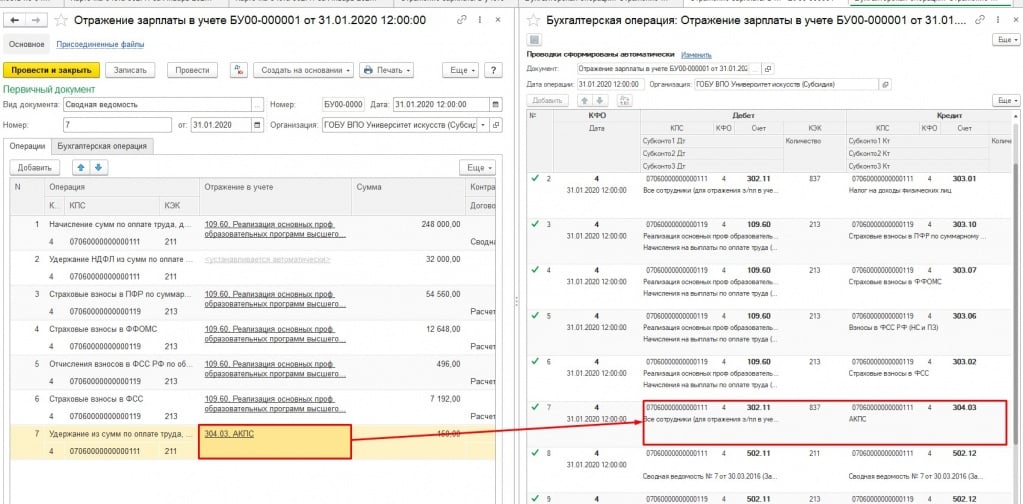Expand the Организация dropdown list

pos(484,125)
